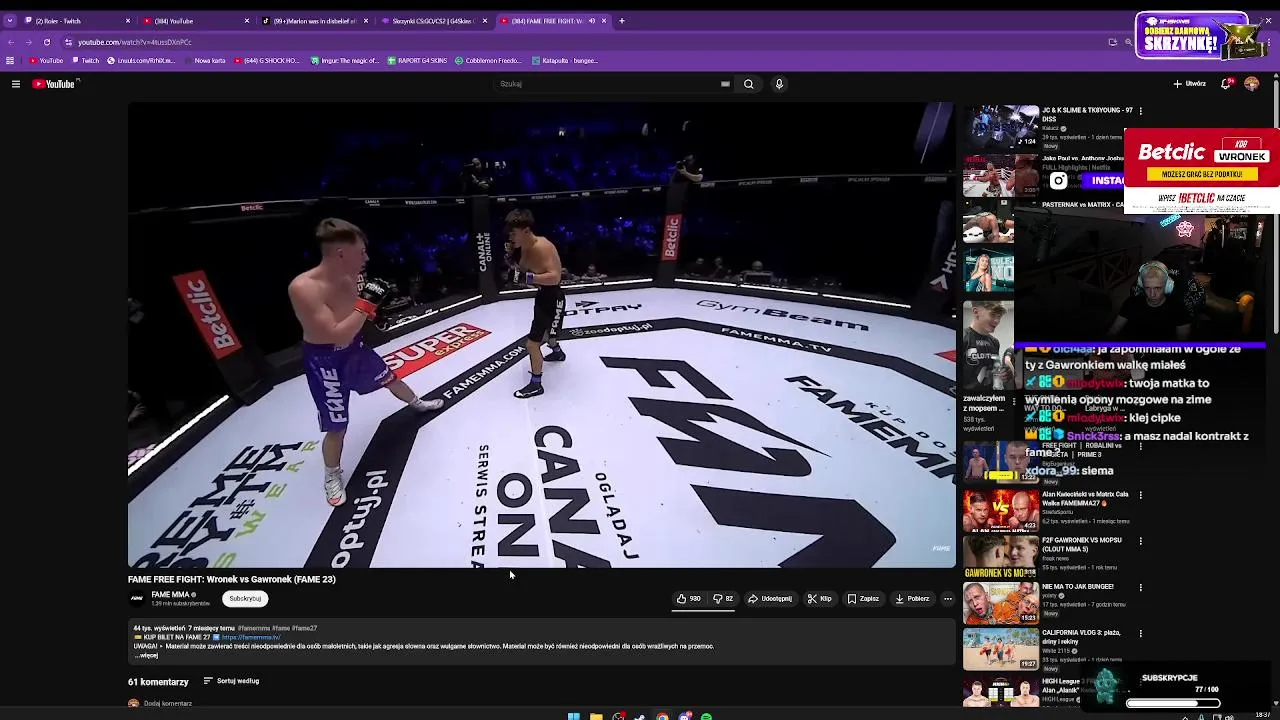Screen dimensions: 1280x720
Task: Click the video player area
Action: 542,335
